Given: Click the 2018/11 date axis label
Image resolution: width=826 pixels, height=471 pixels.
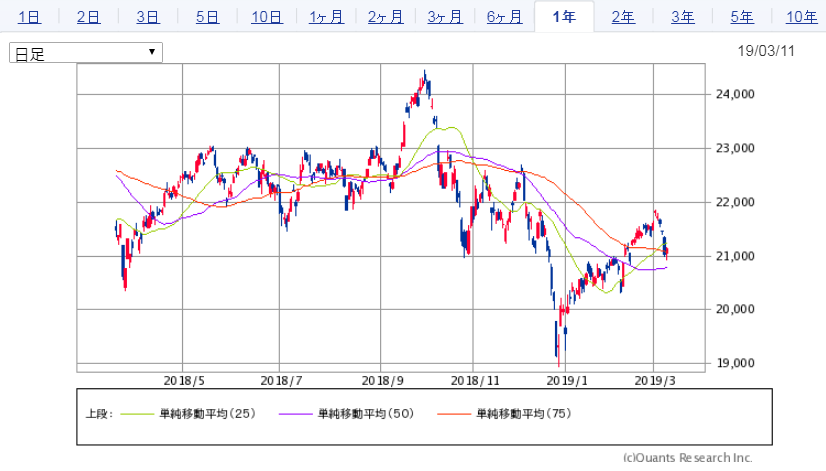Looking at the screenshot, I should click(475, 381).
